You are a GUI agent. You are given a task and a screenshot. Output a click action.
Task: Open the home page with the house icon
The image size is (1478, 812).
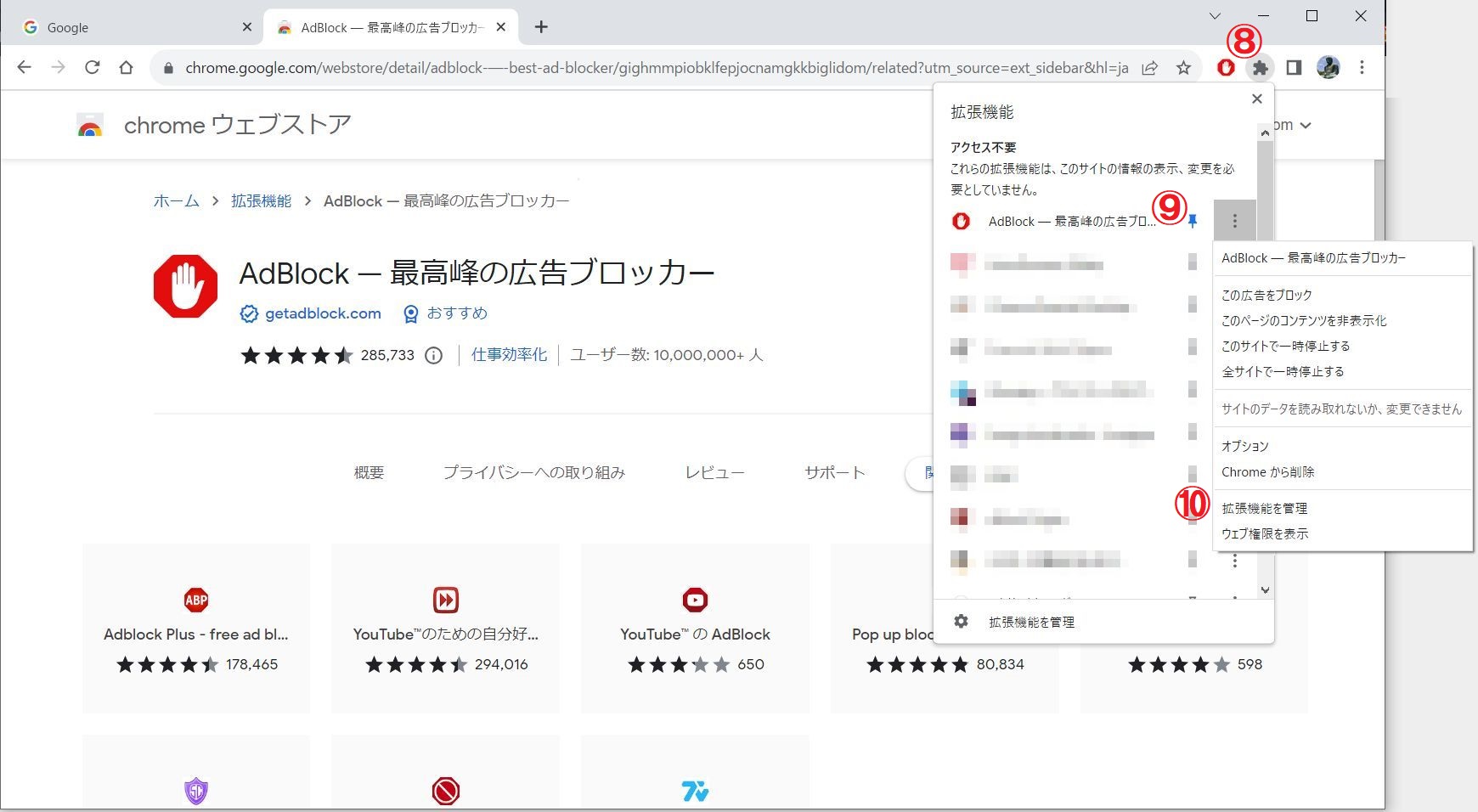pos(126,67)
